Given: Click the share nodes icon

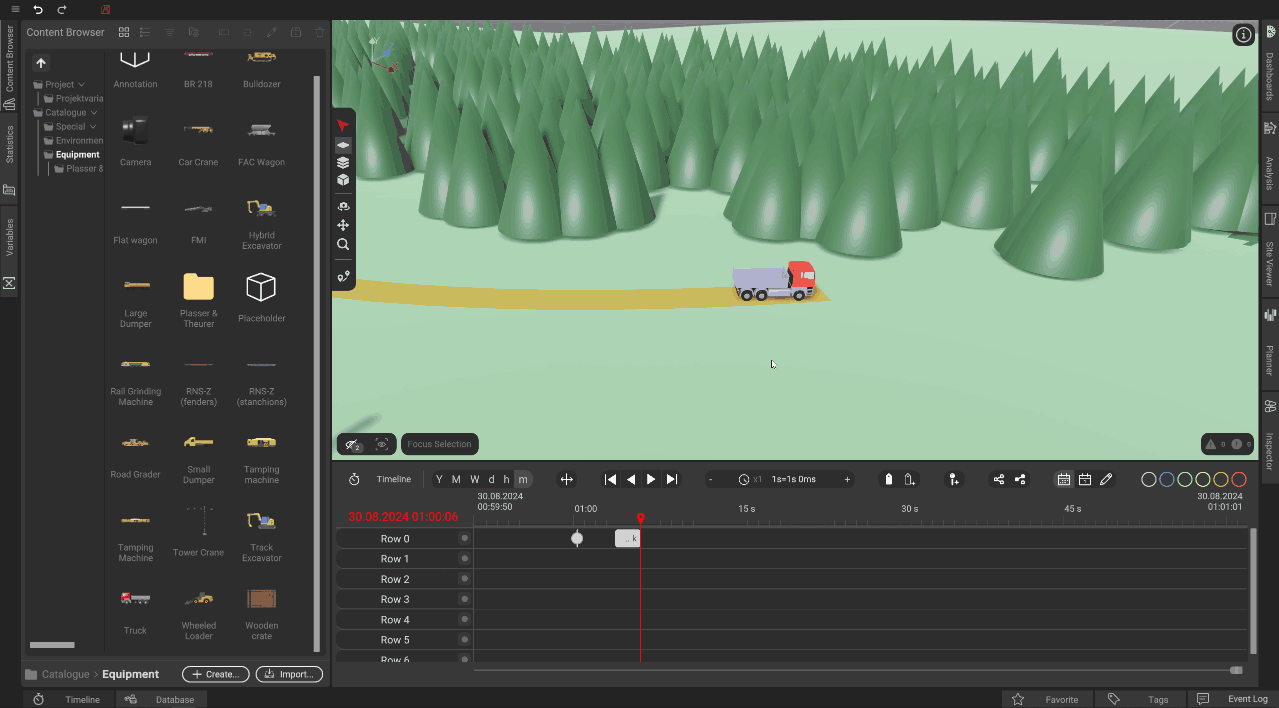Looking at the screenshot, I should pos(998,480).
